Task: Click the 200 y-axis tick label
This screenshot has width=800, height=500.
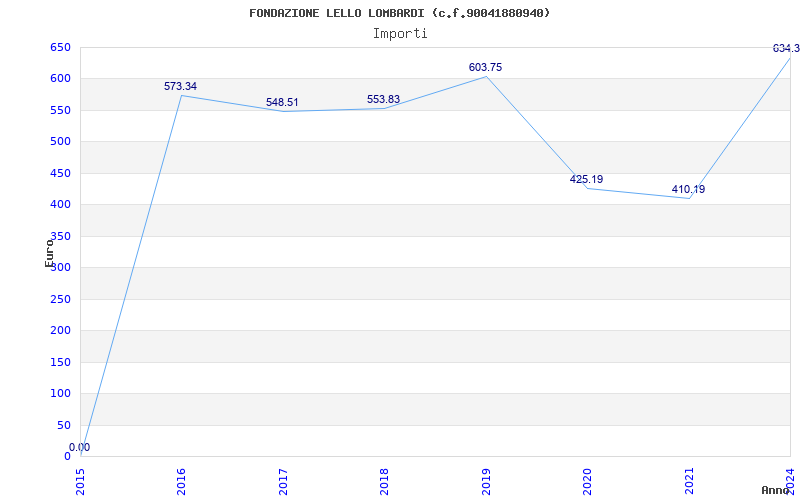Action: (x=60, y=331)
